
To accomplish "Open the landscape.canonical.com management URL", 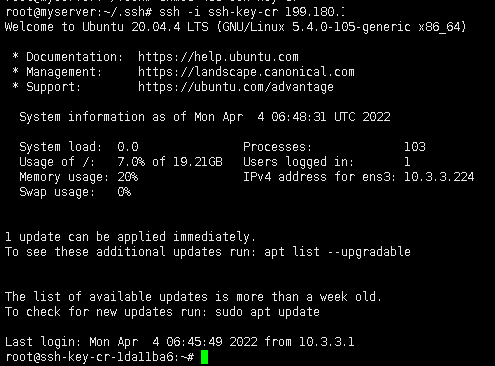I will point(246,72).
